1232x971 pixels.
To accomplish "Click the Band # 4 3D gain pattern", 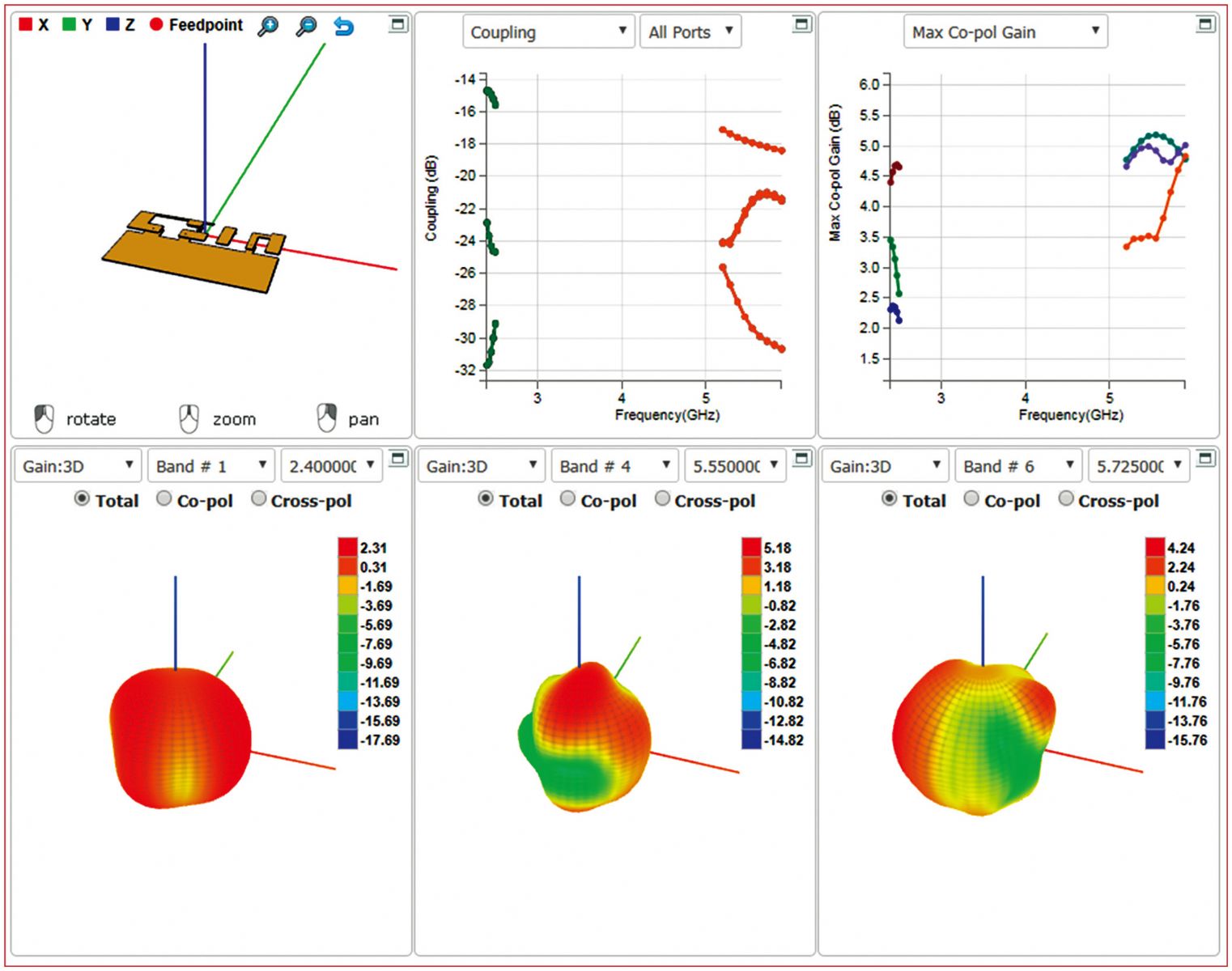I will pos(584,736).
